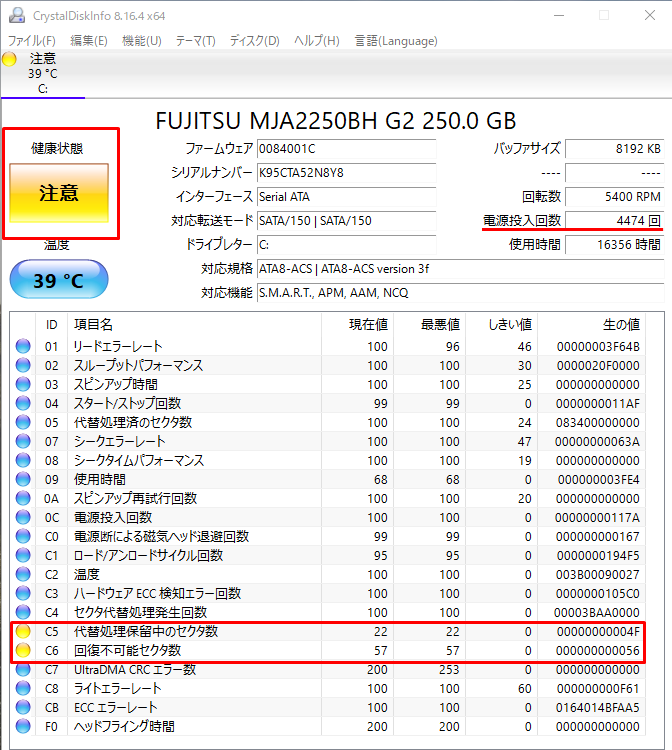The height and width of the screenshot is (750, 672).
Task: Select the ロード/アンロードサイクル回数 row
Action: 328,555
